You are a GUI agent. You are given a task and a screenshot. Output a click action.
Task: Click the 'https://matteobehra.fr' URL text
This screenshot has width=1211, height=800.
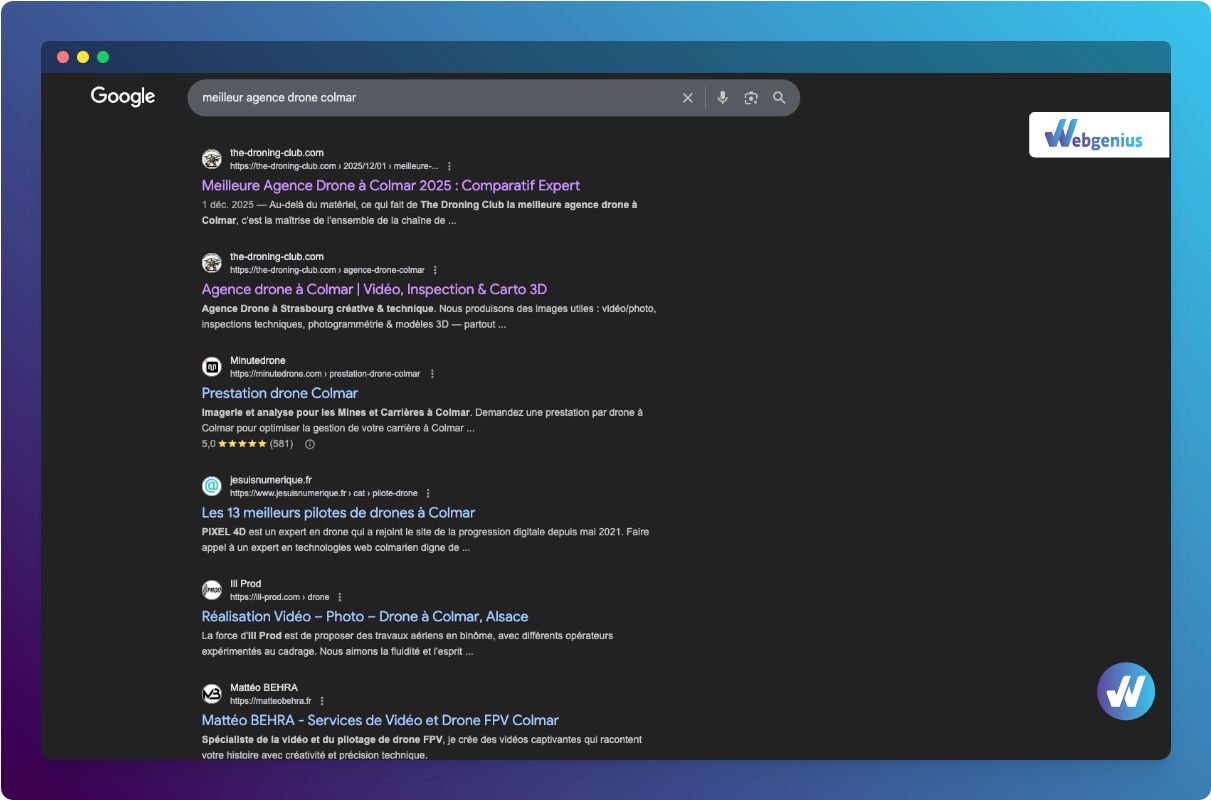click(271, 701)
